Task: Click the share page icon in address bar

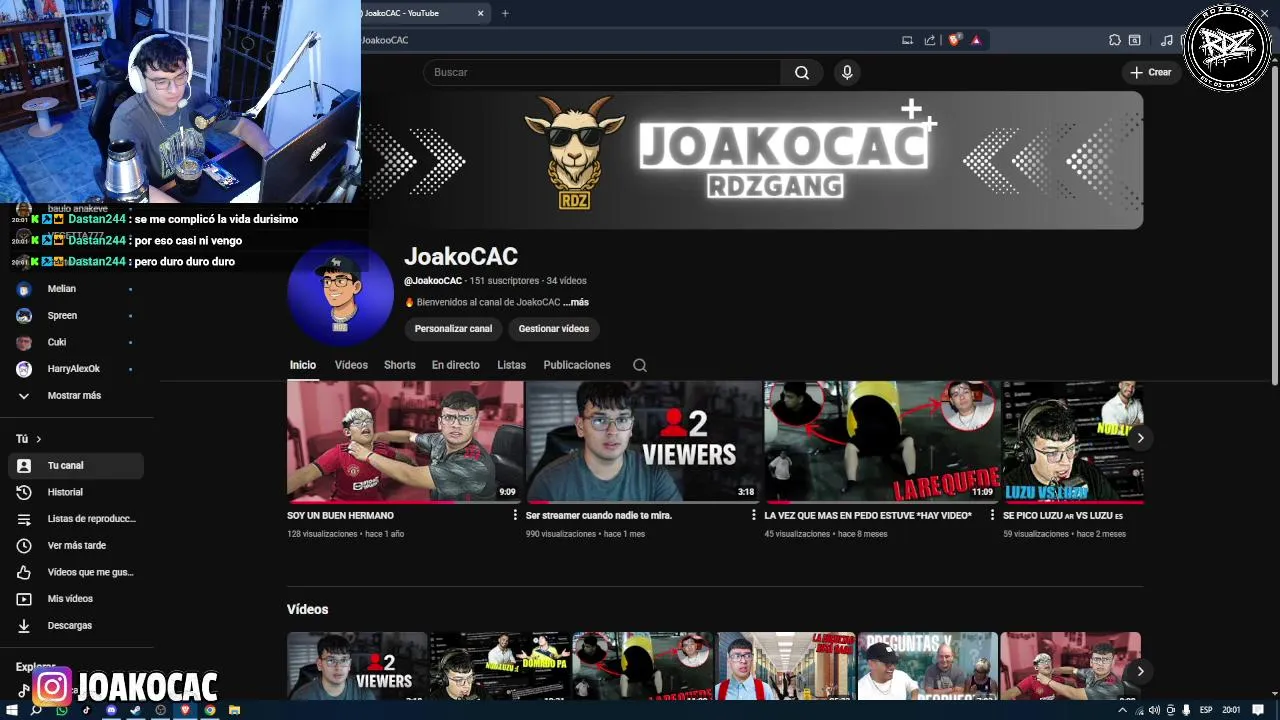Action: coord(930,40)
